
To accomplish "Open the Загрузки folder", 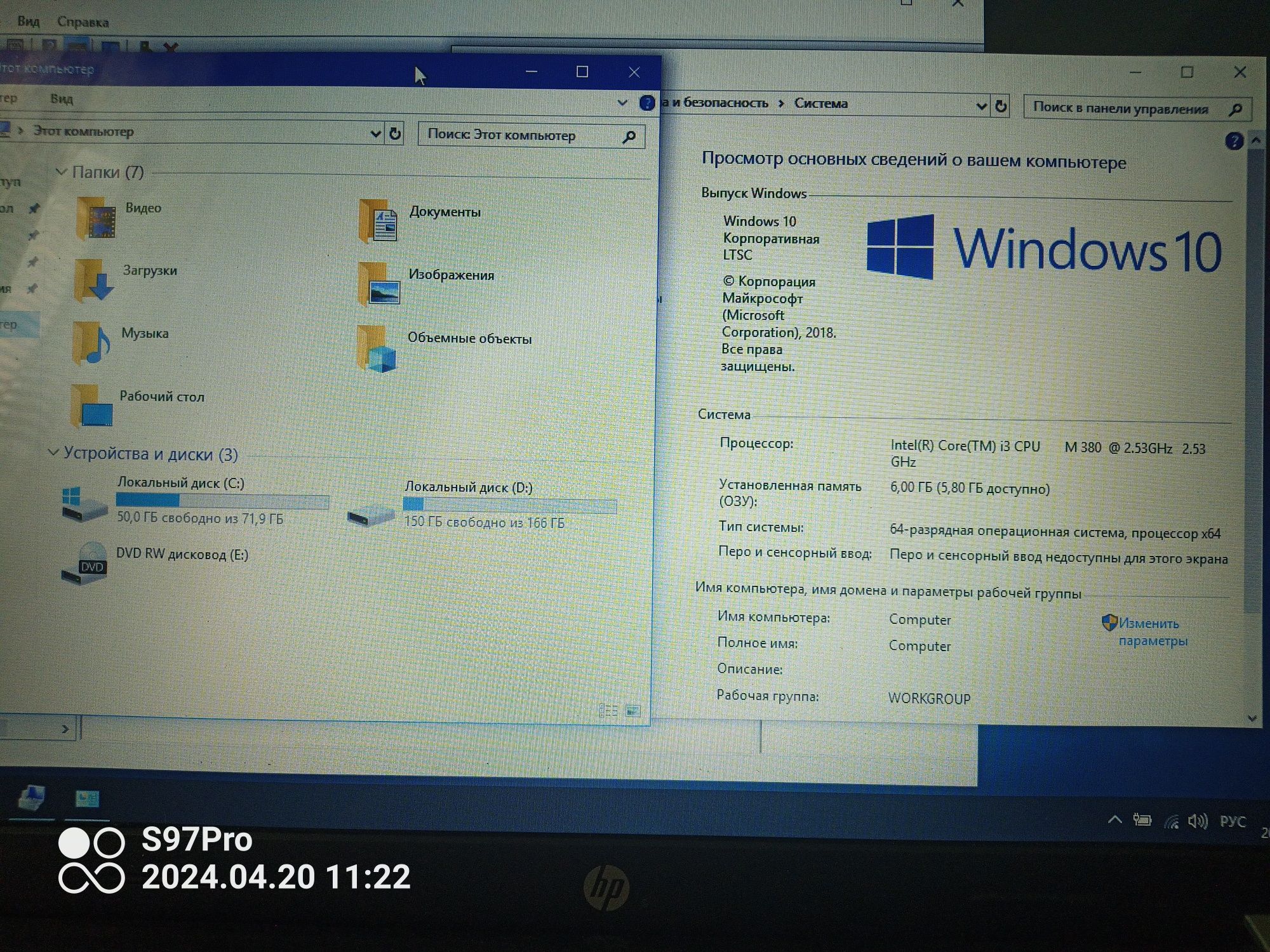I will coord(126,279).
